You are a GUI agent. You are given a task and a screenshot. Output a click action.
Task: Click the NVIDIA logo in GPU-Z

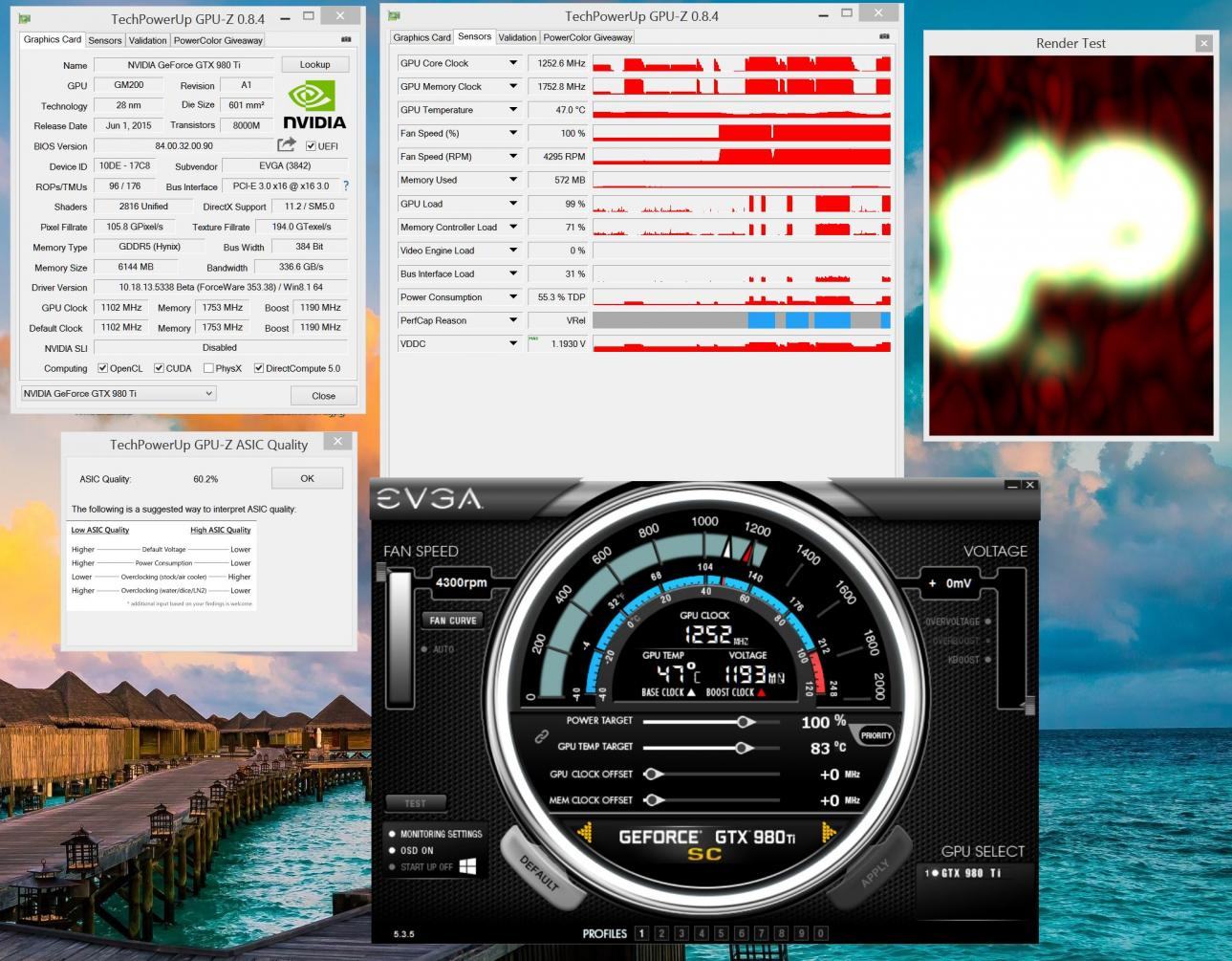click(x=314, y=105)
